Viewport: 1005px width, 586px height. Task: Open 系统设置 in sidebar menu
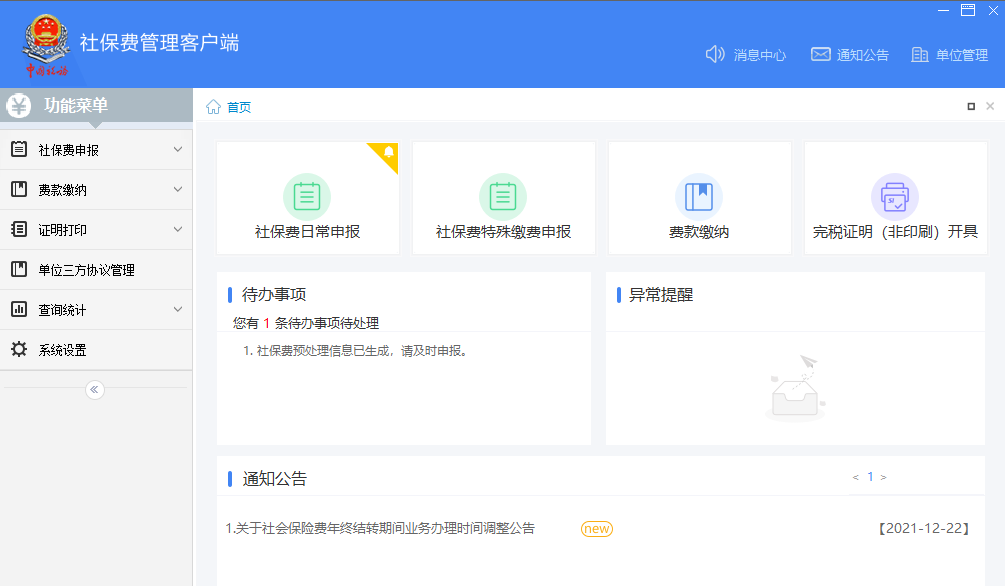click(62, 350)
